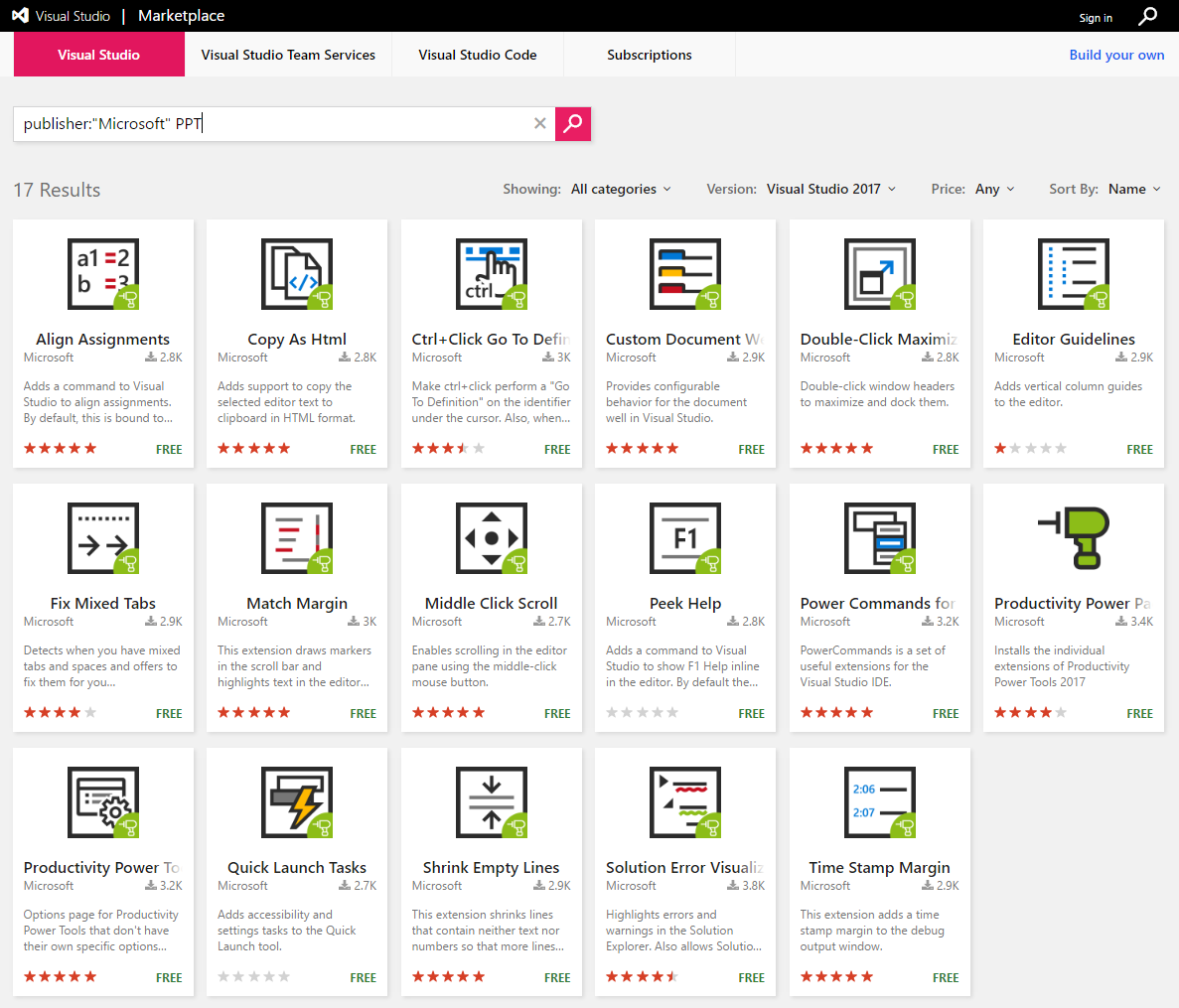Open the Fix Mixed Tabs title
This screenshot has width=1179, height=1008.
pos(103,603)
